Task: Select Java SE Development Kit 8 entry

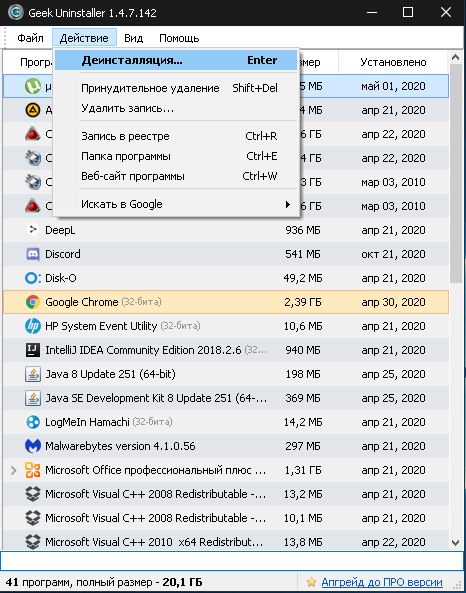Action: (x=226, y=398)
